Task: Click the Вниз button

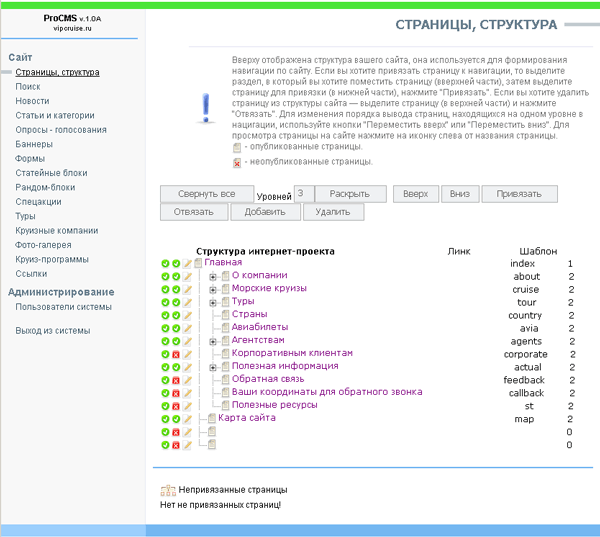Action: point(460,194)
